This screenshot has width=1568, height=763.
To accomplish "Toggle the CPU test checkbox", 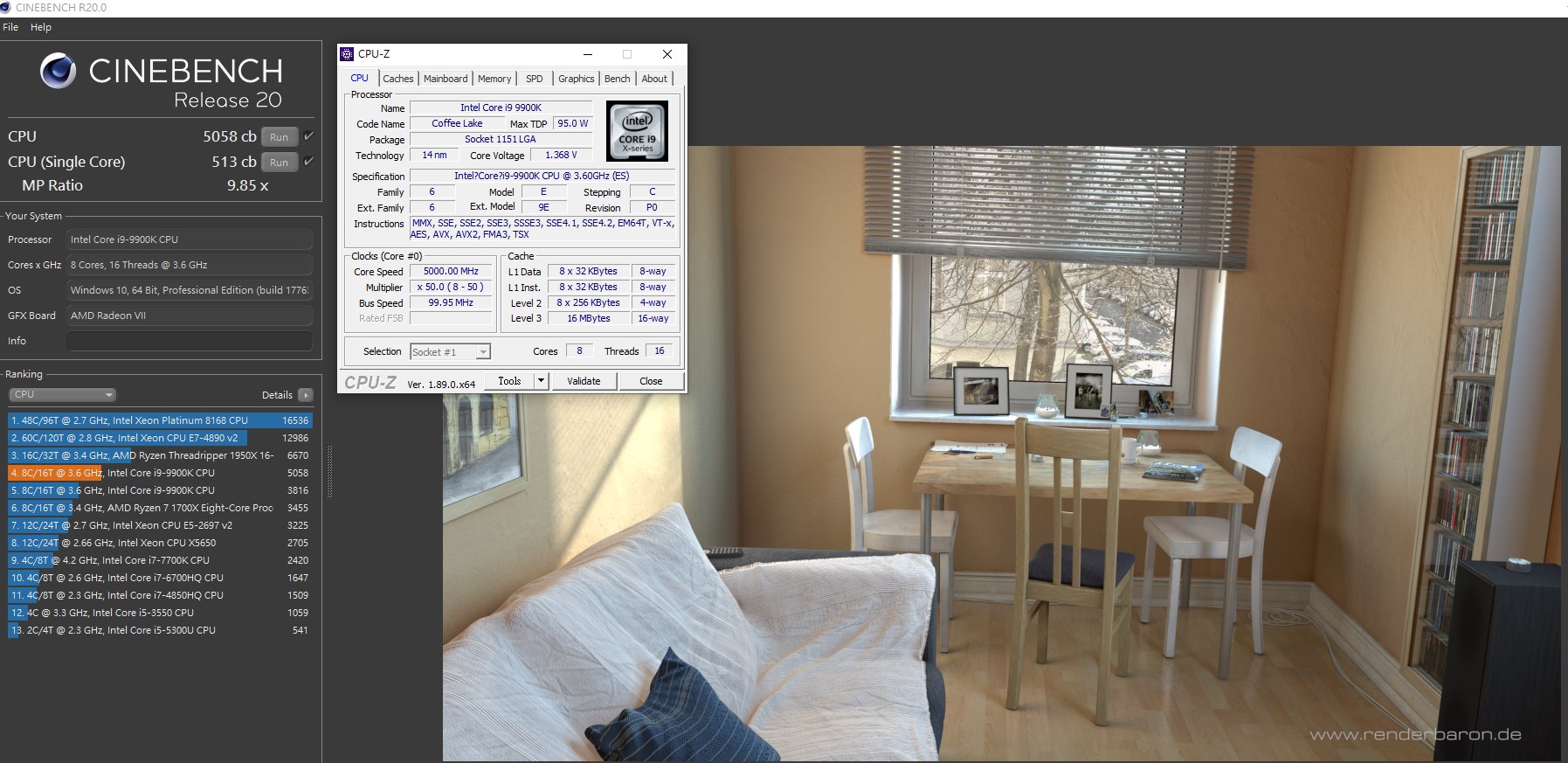I will click(x=308, y=136).
